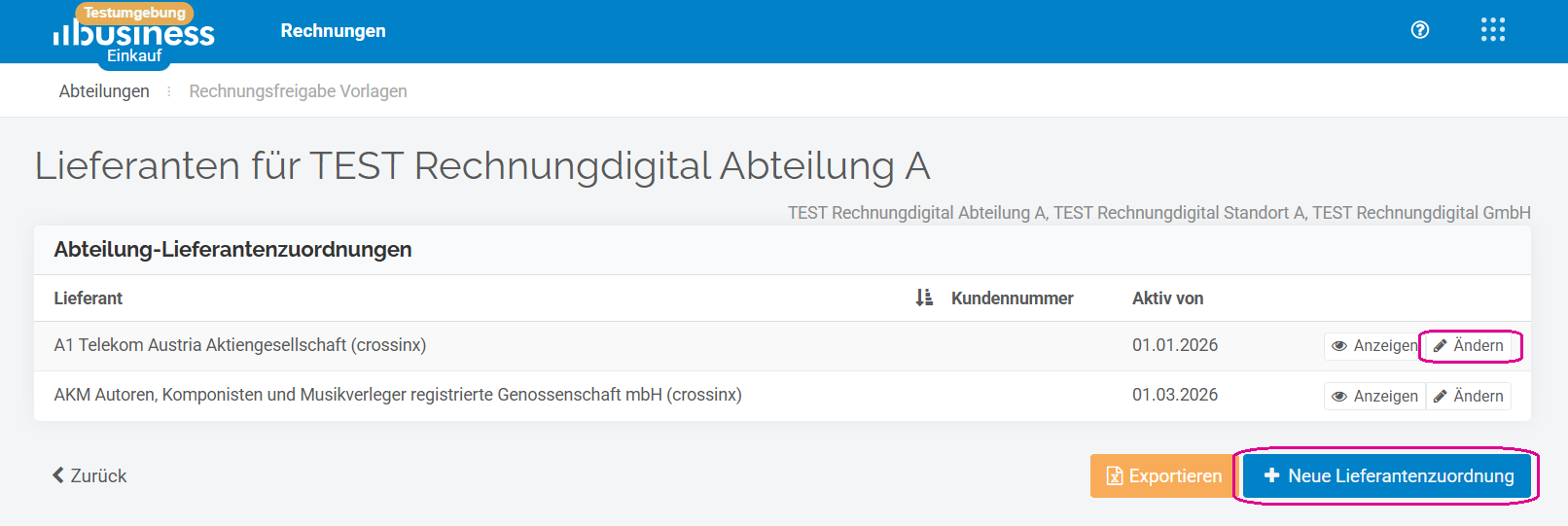This screenshot has height=526, width=1568.
Task: Create a Neue Lieferantenzuordnung
Action: click(1387, 476)
